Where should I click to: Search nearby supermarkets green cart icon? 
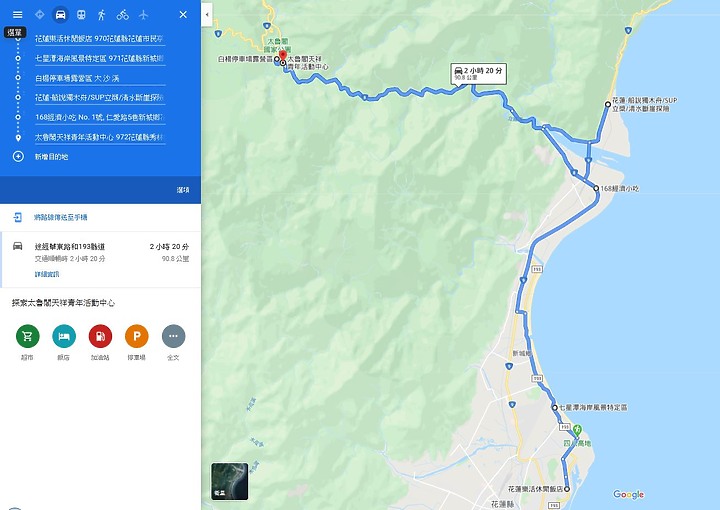(28, 336)
